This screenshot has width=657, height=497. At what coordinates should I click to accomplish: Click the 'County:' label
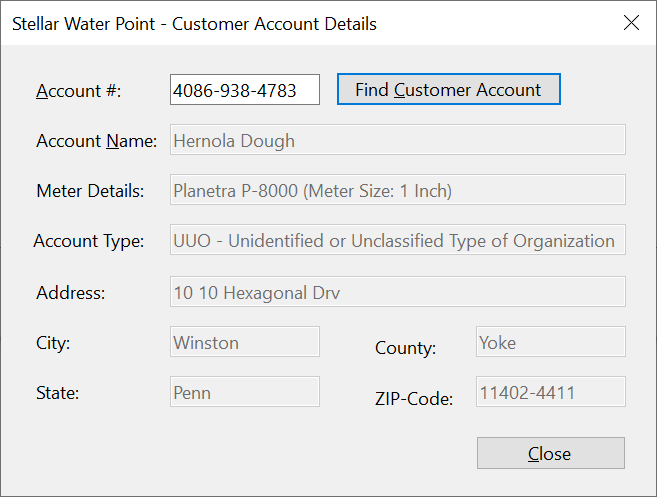[406, 348]
